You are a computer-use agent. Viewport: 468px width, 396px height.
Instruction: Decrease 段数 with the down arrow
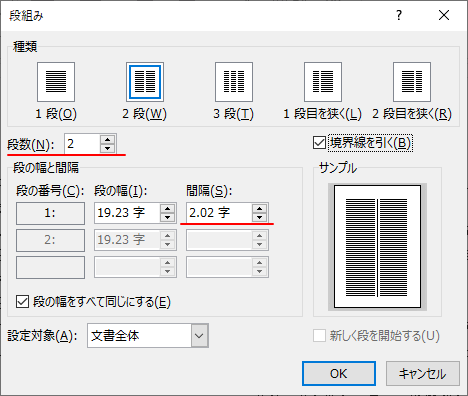coord(107,148)
